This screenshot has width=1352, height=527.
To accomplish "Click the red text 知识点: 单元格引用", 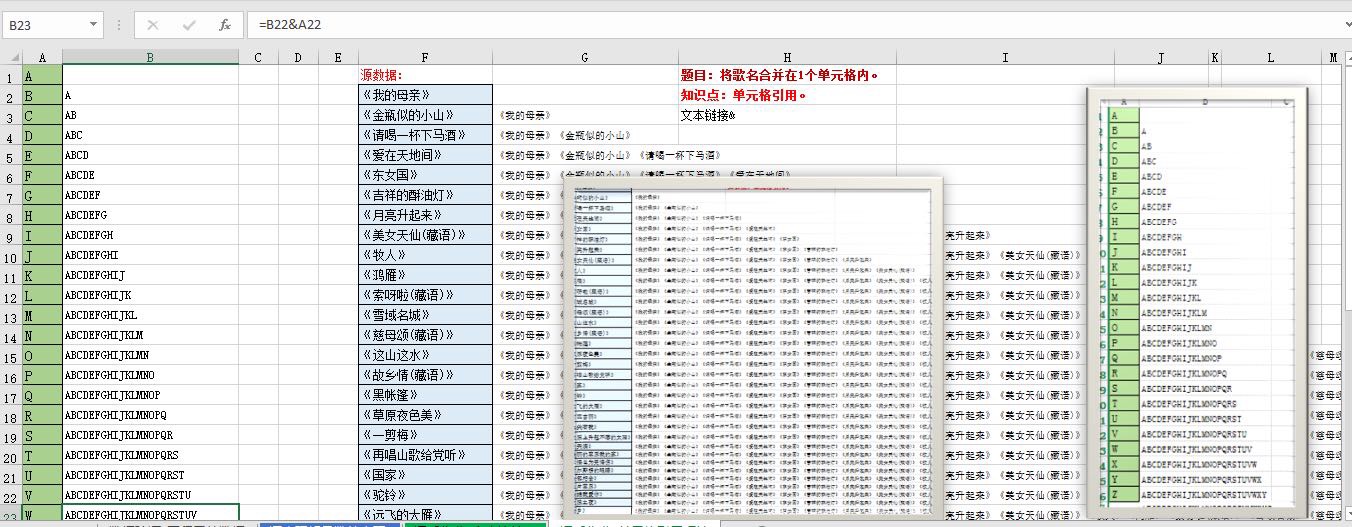I will 743,95.
